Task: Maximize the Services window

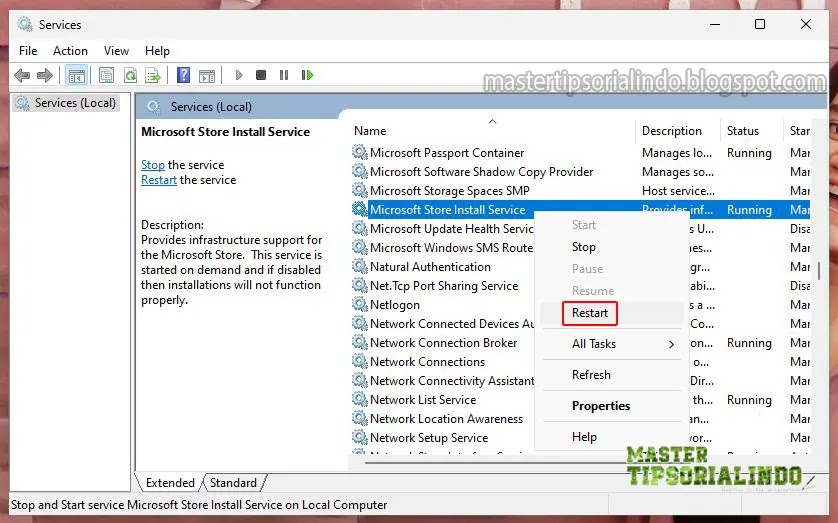Action: [759, 24]
